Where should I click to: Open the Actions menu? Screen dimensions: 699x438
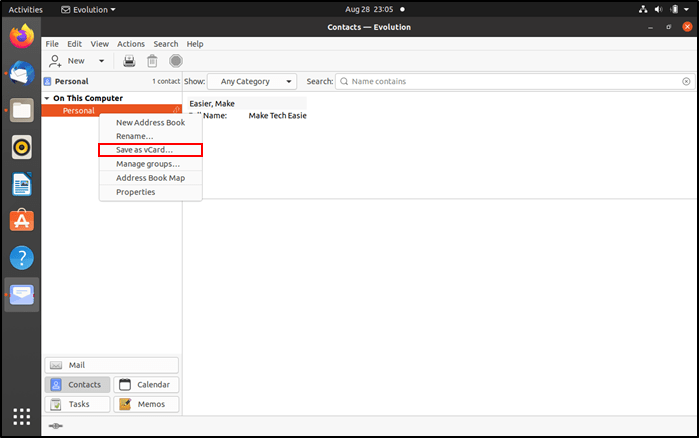(131, 44)
